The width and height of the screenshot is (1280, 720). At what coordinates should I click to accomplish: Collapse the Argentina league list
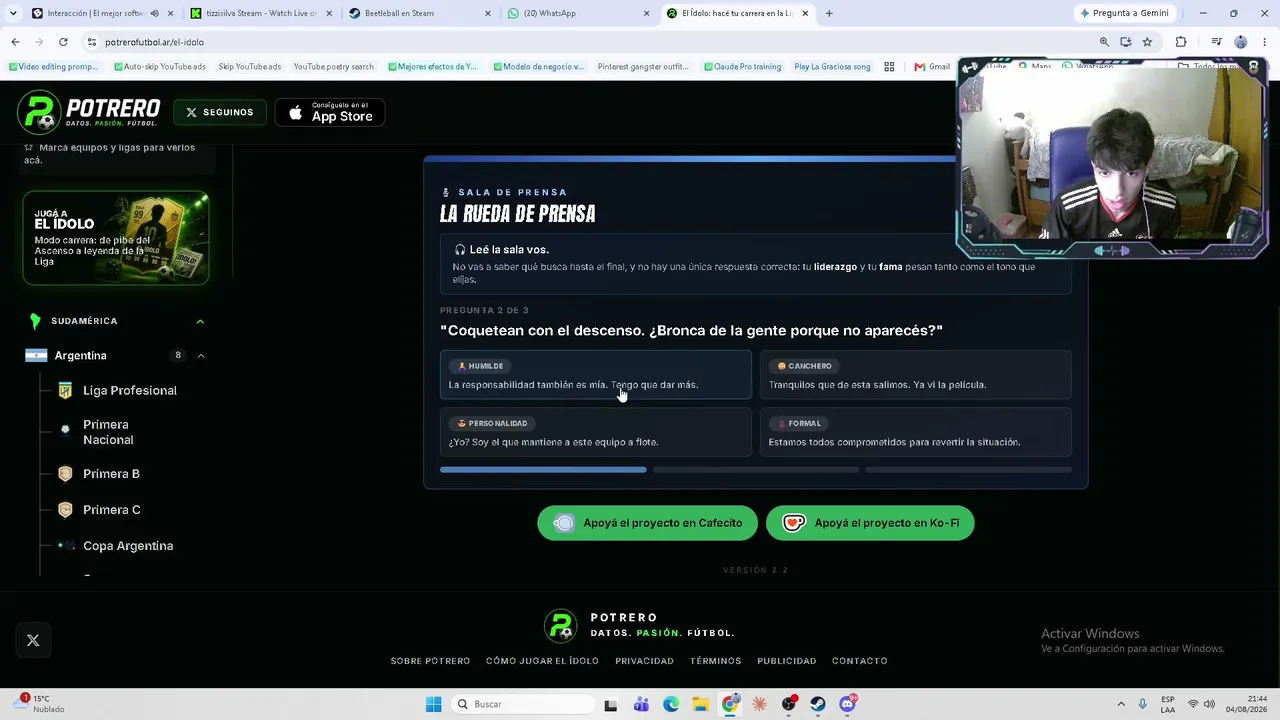point(201,356)
